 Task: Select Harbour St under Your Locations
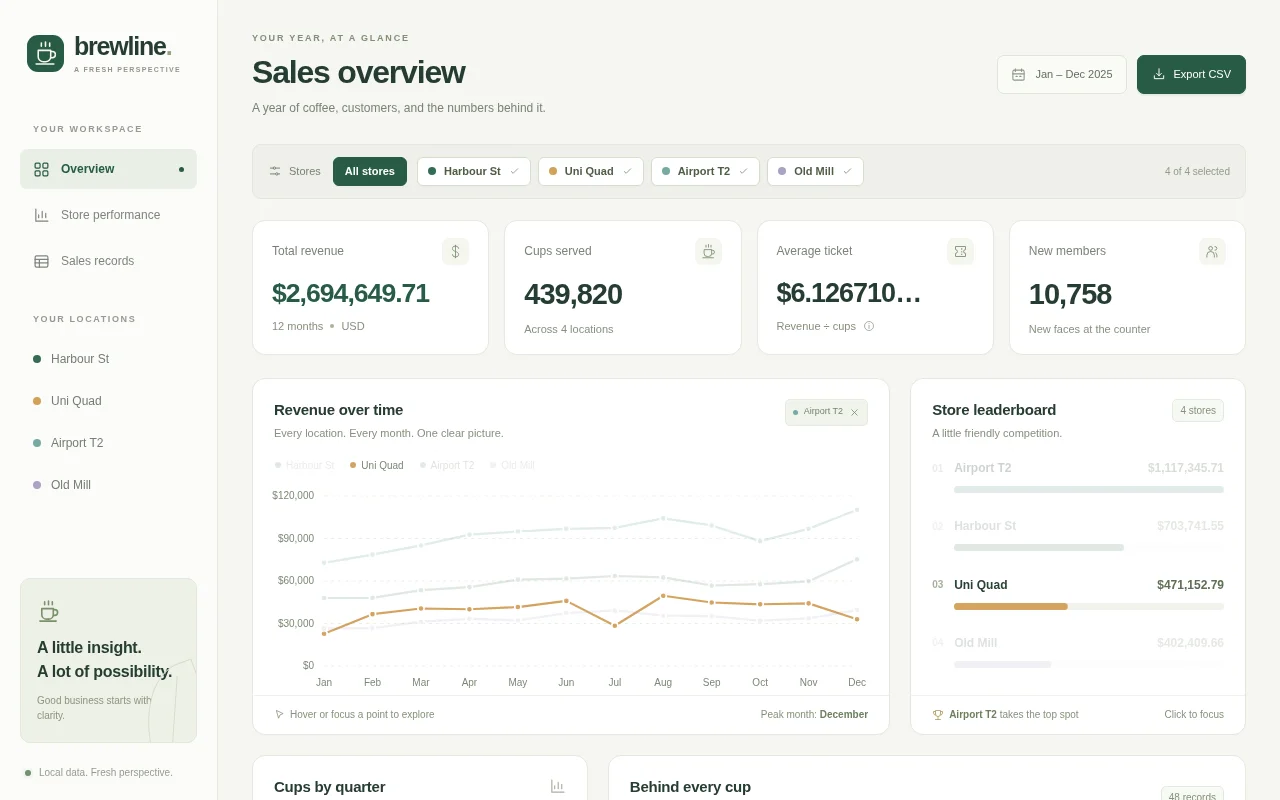(x=108, y=359)
